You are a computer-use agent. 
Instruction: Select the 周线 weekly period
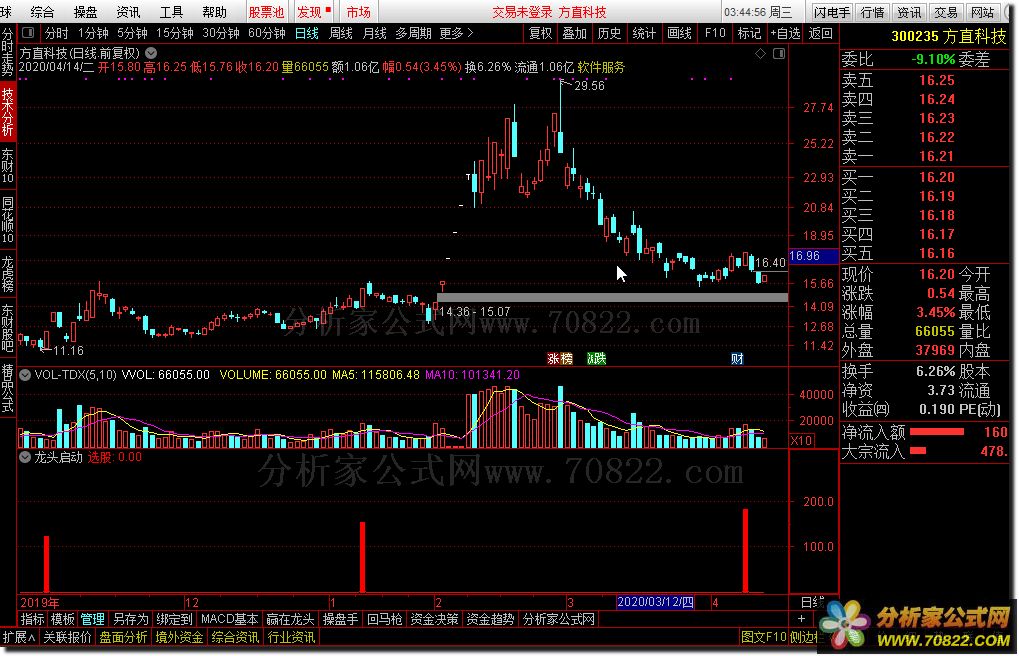(341, 33)
